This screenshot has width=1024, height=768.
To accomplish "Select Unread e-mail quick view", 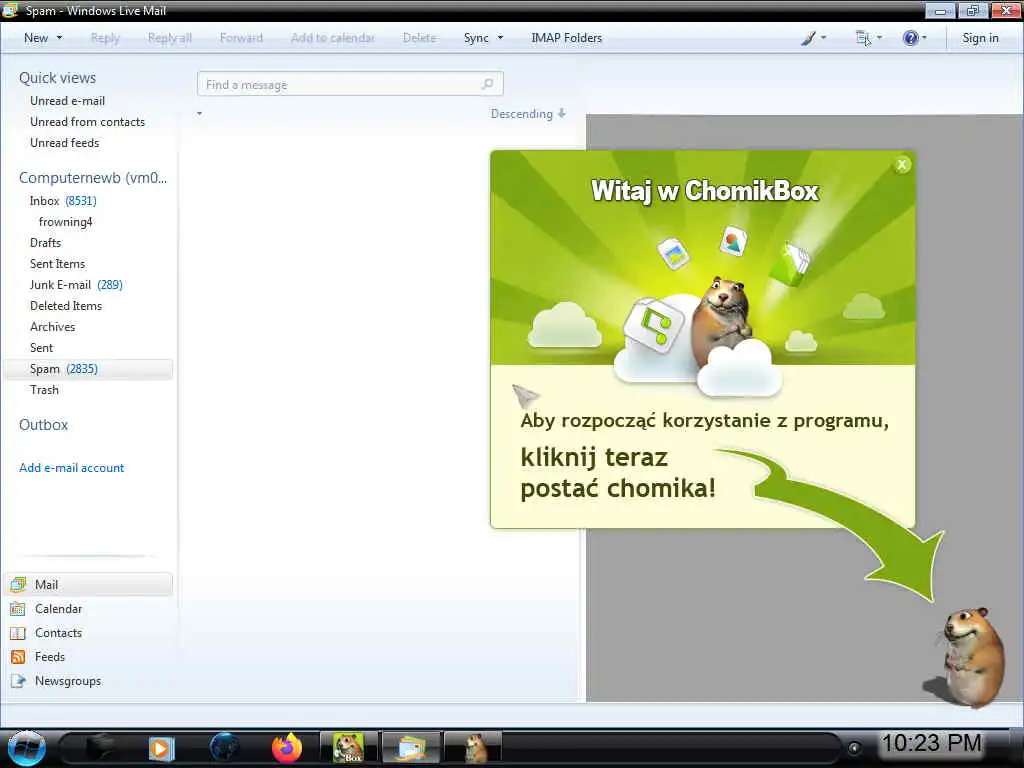I will [x=67, y=101].
